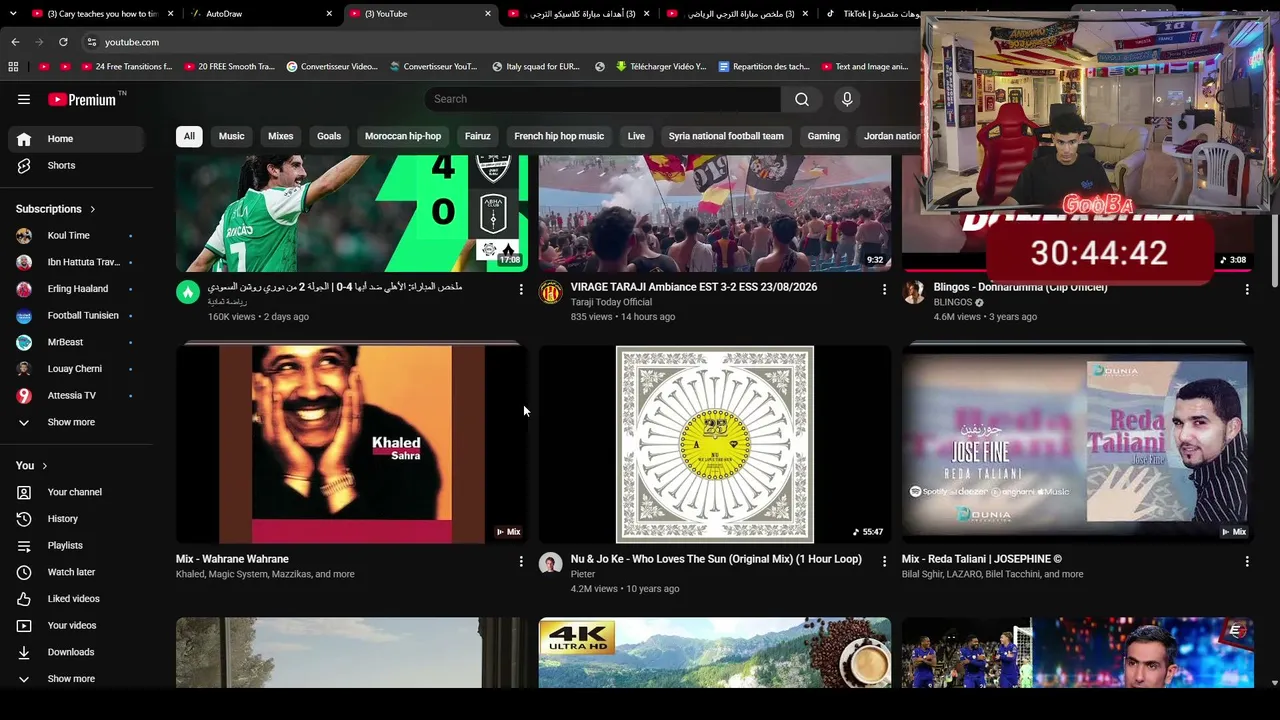Click the Shorts icon in sidebar

tap(24, 165)
